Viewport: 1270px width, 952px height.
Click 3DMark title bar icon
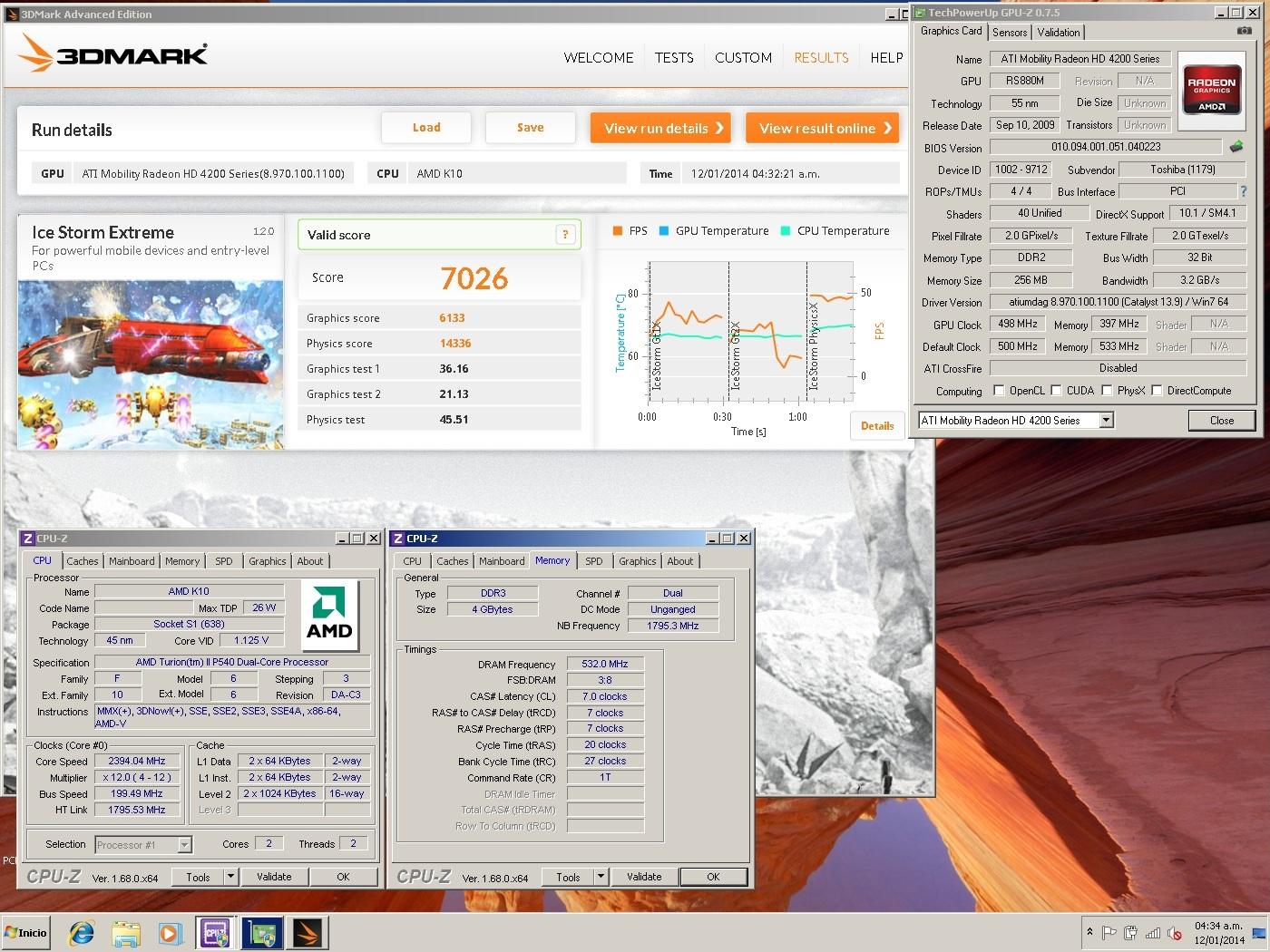pos(12,15)
